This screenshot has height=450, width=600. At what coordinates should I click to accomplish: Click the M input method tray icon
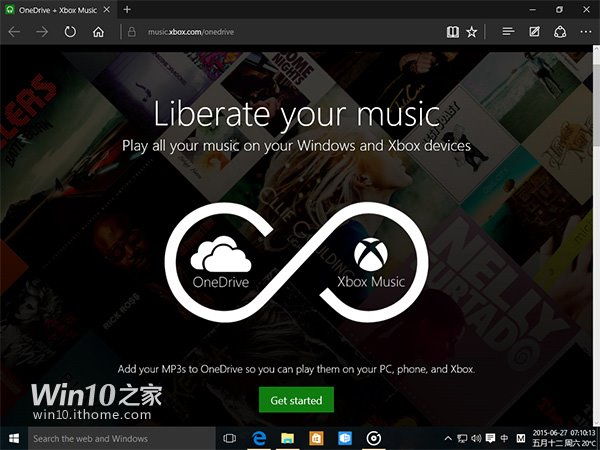[x=521, y=438]
